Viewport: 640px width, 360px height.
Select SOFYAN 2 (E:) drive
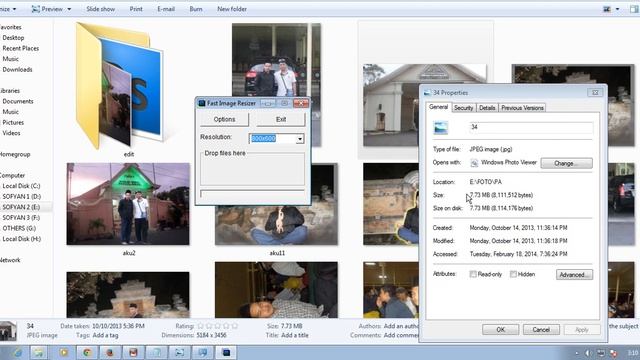[21, 207]
